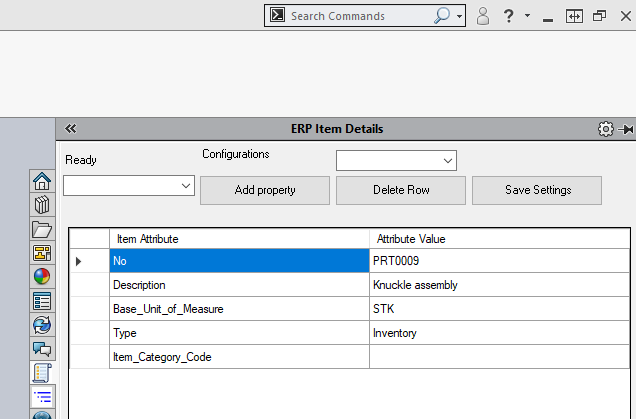Click the task pane settings gear icon
The width and height of the screenshot is (636, 419).
605,129
